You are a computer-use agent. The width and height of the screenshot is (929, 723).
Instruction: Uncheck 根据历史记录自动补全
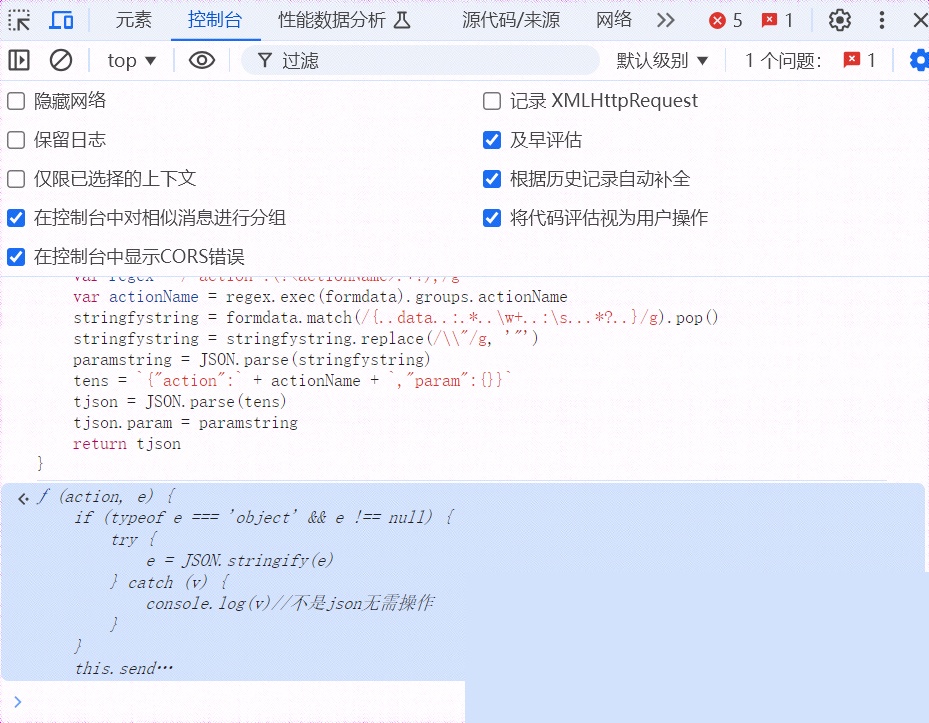pos(492,179)
